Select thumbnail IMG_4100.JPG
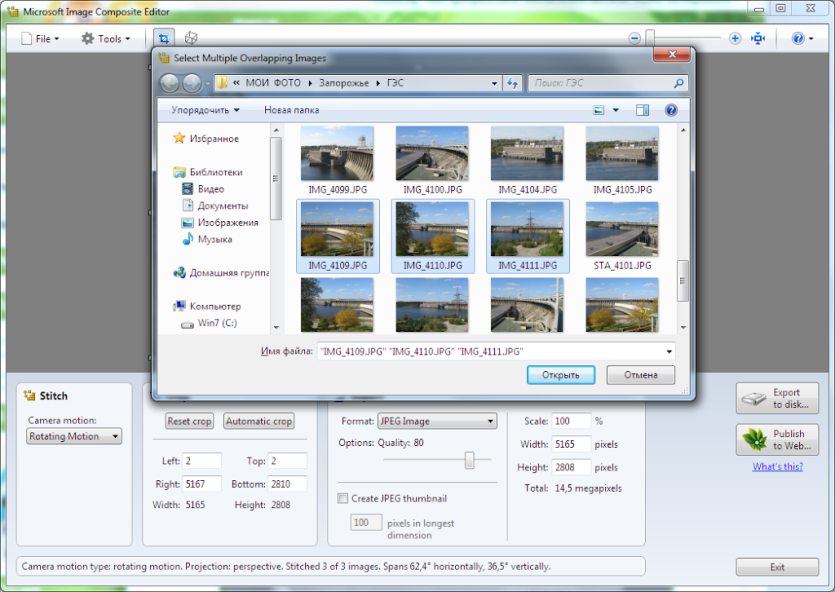This screenshot has height=592, width=835. [x=432, y=161]
